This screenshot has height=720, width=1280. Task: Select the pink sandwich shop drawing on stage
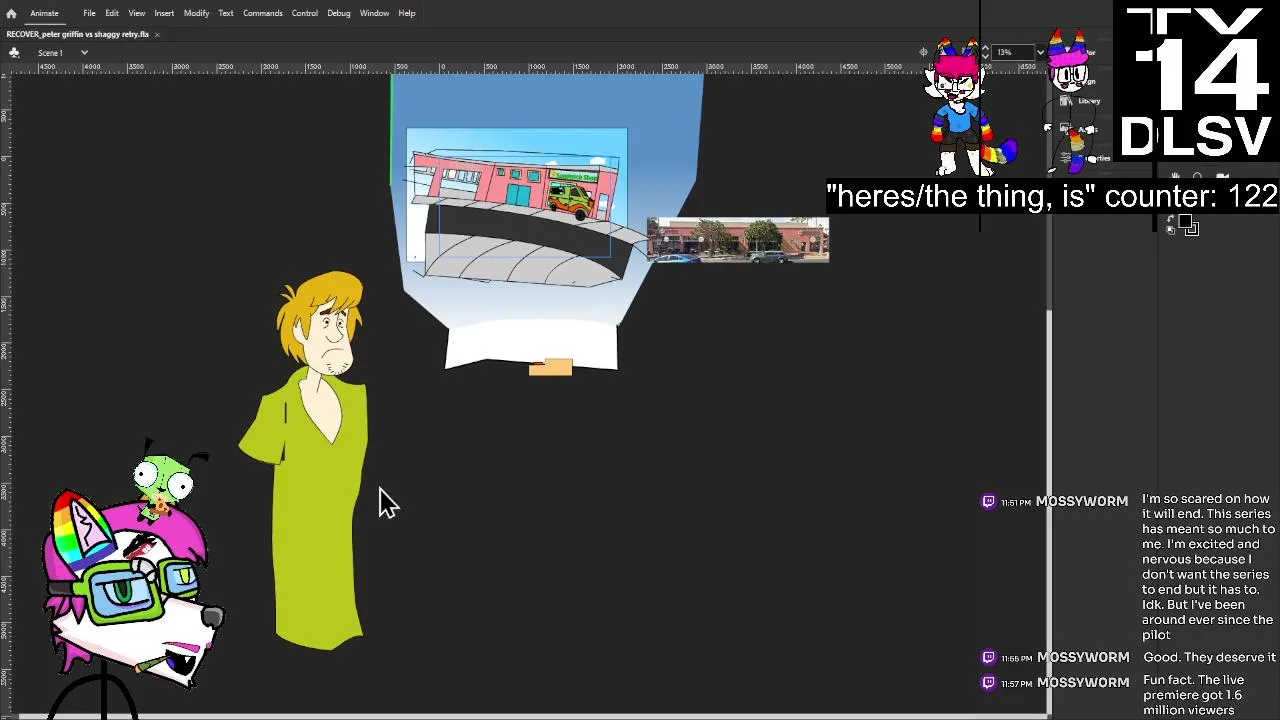click(515, 186)
